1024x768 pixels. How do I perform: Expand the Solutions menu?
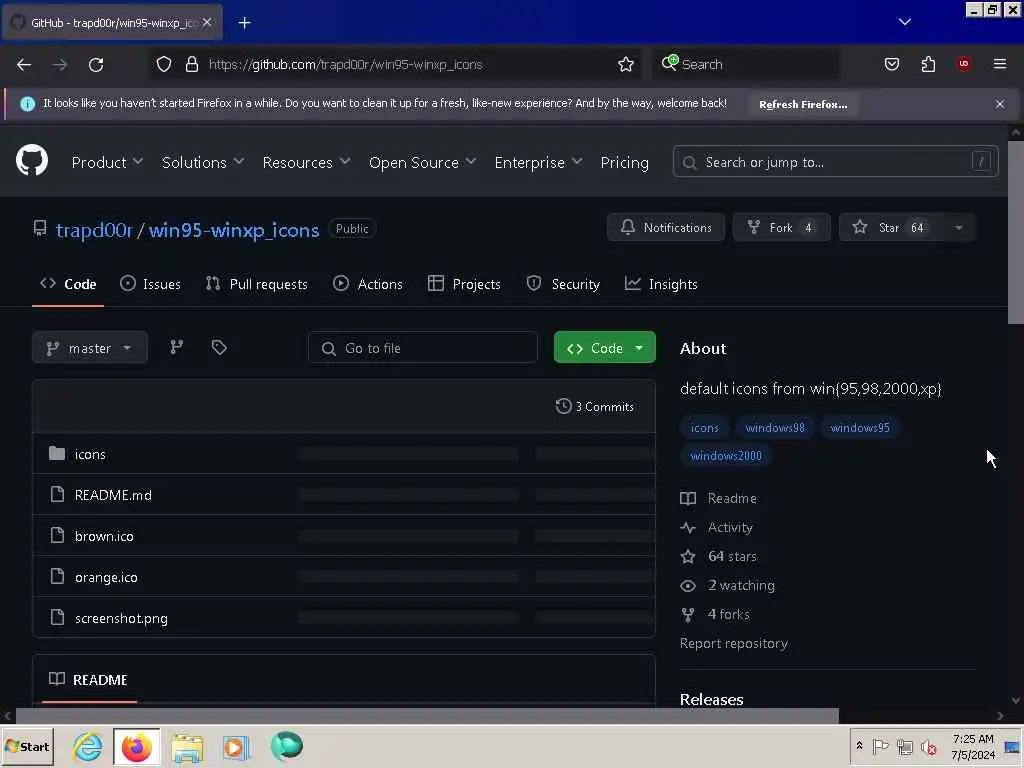pyautogui.click(x=202, y=162)
